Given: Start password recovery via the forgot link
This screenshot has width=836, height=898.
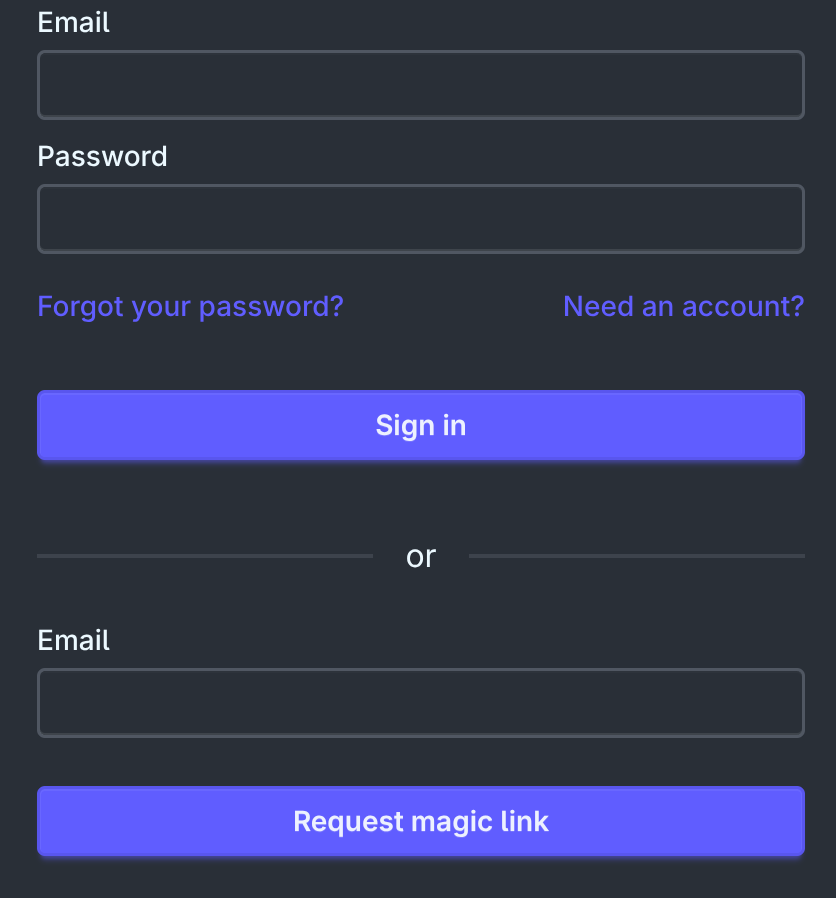Looking at the screenshot, I should pos(190,306).
